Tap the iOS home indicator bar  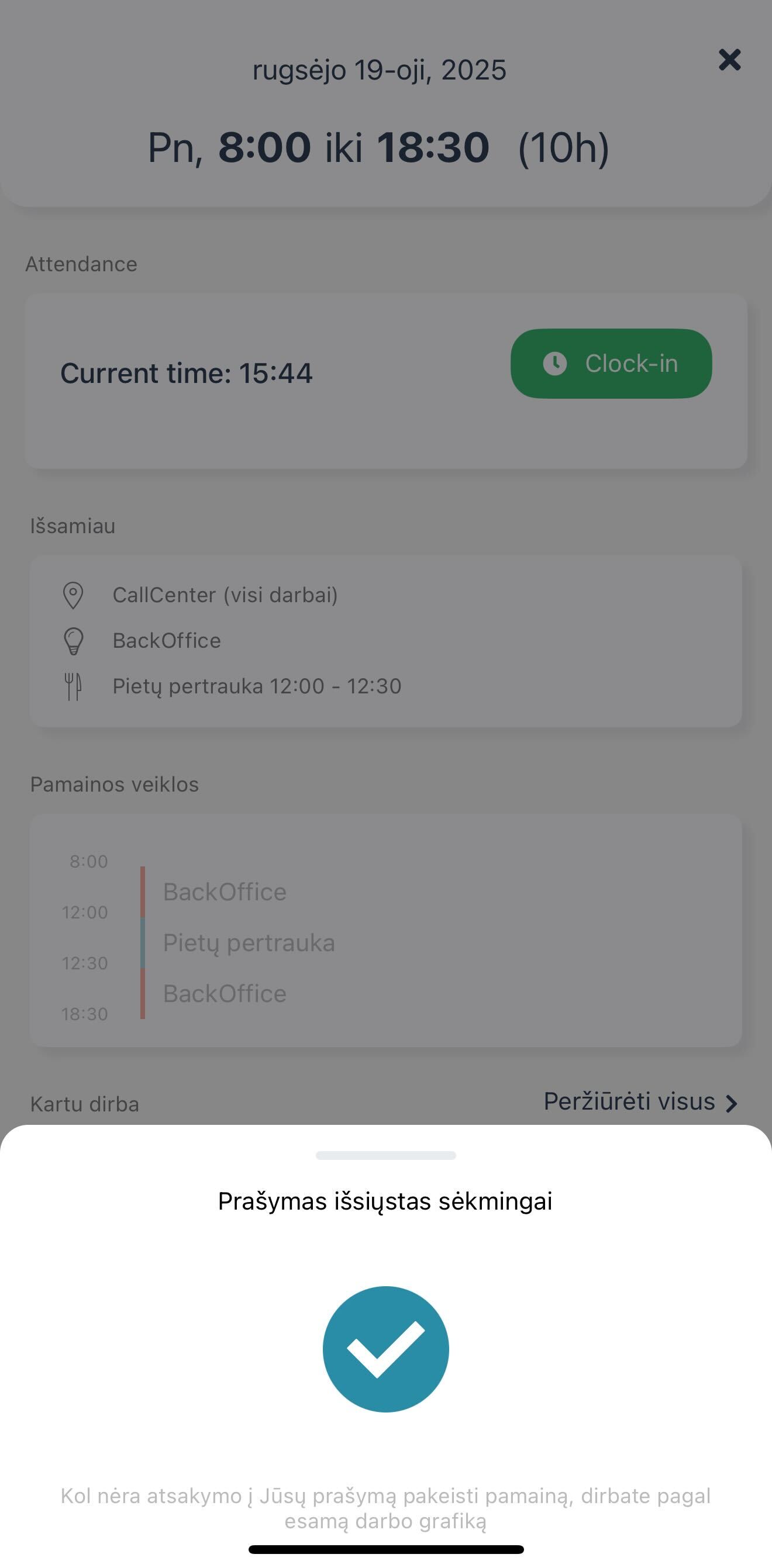coord(386,1549)
